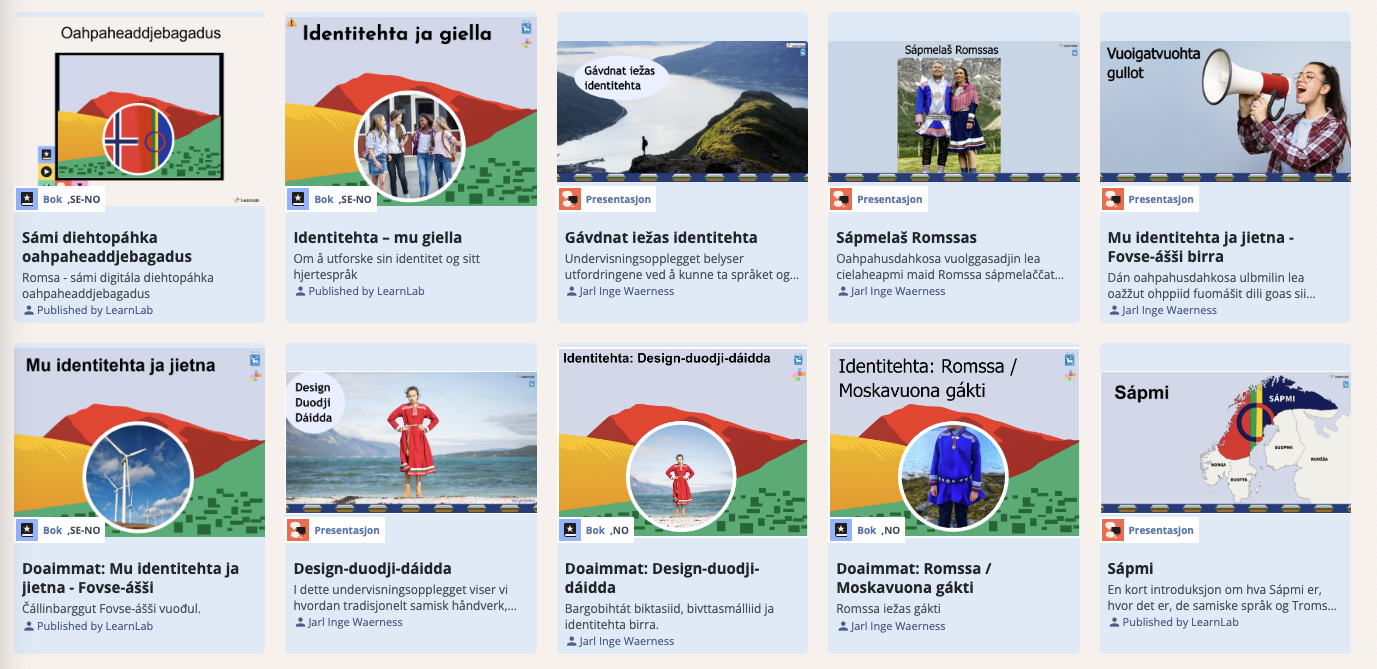The height and width of the screenshot is (669, 1377).
Task: Click Presentasjon icon on the Sápmi card
Action: [1113, 530]
